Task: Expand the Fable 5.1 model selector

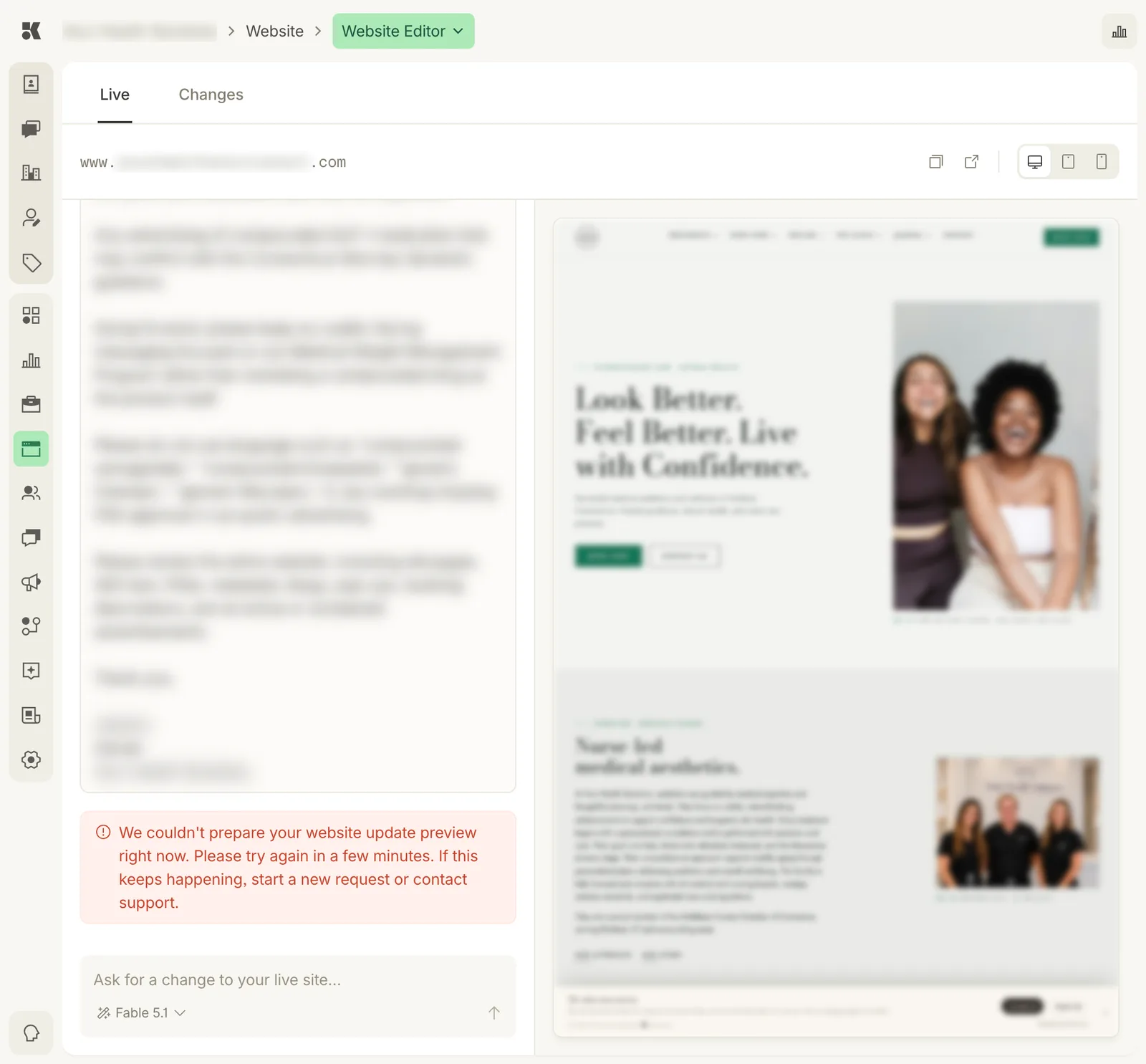Action: click(x=142, y=1012)
